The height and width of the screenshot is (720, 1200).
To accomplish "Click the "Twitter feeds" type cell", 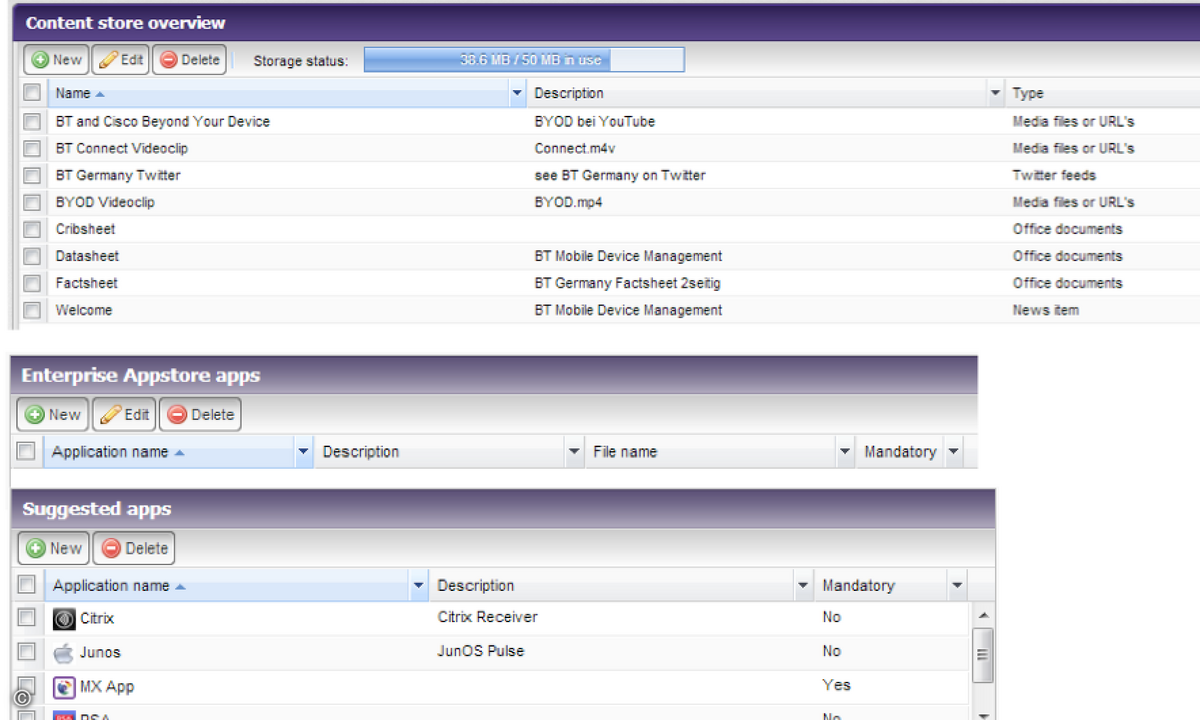I will point(1055,175).
